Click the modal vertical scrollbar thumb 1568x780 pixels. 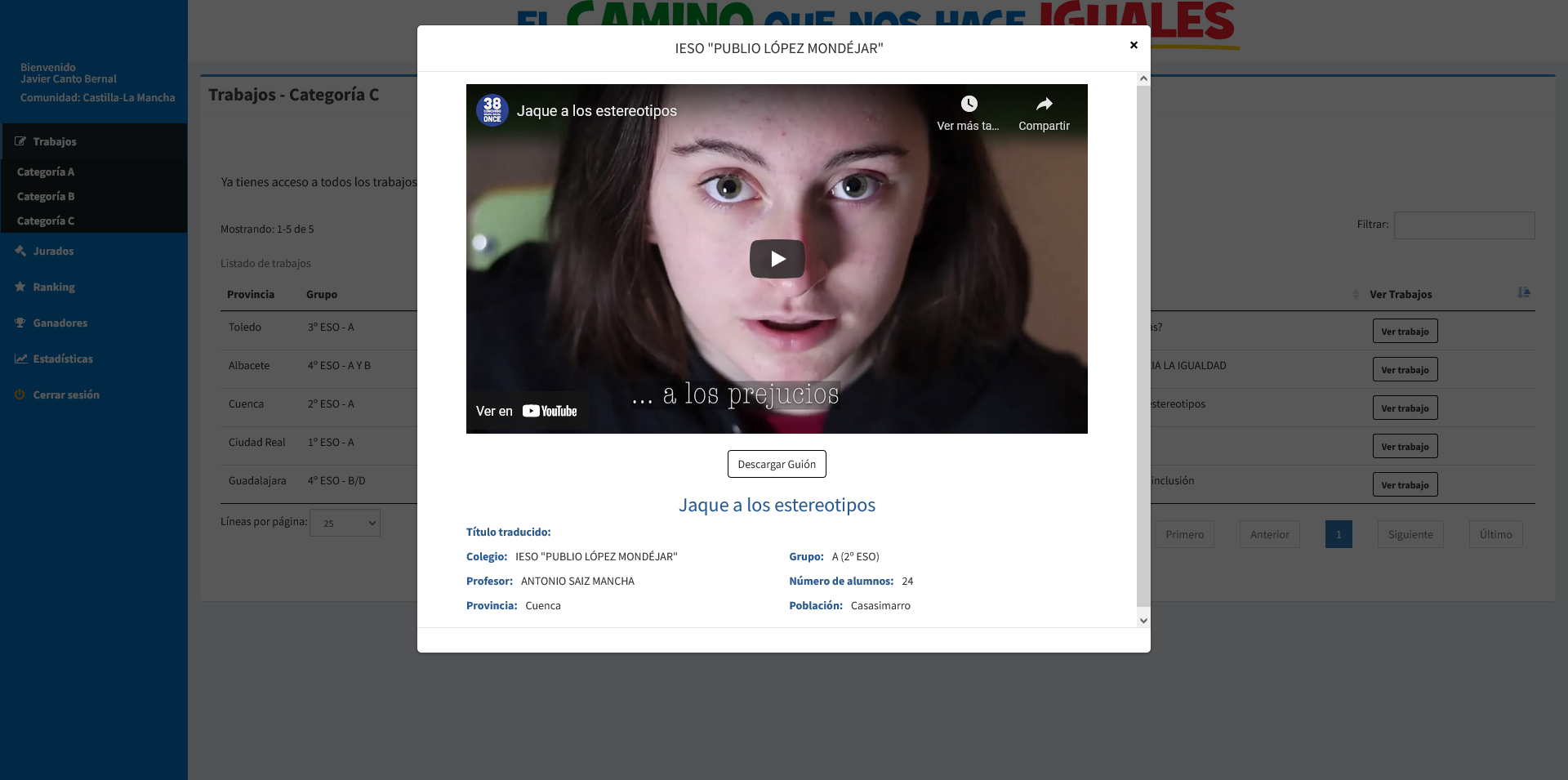pos(1143,345)
